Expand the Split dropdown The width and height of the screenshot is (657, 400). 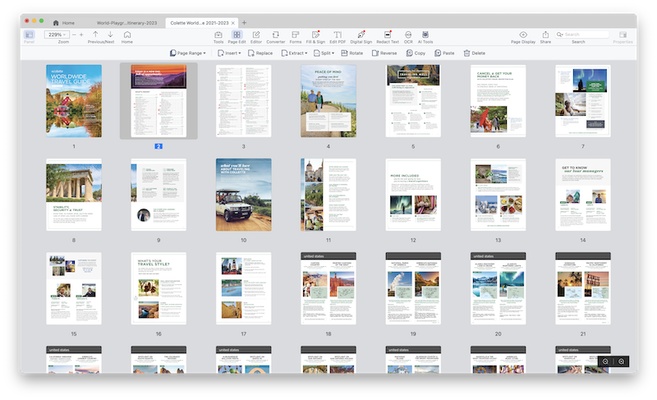pyautogui.click(x=324, y=53)
